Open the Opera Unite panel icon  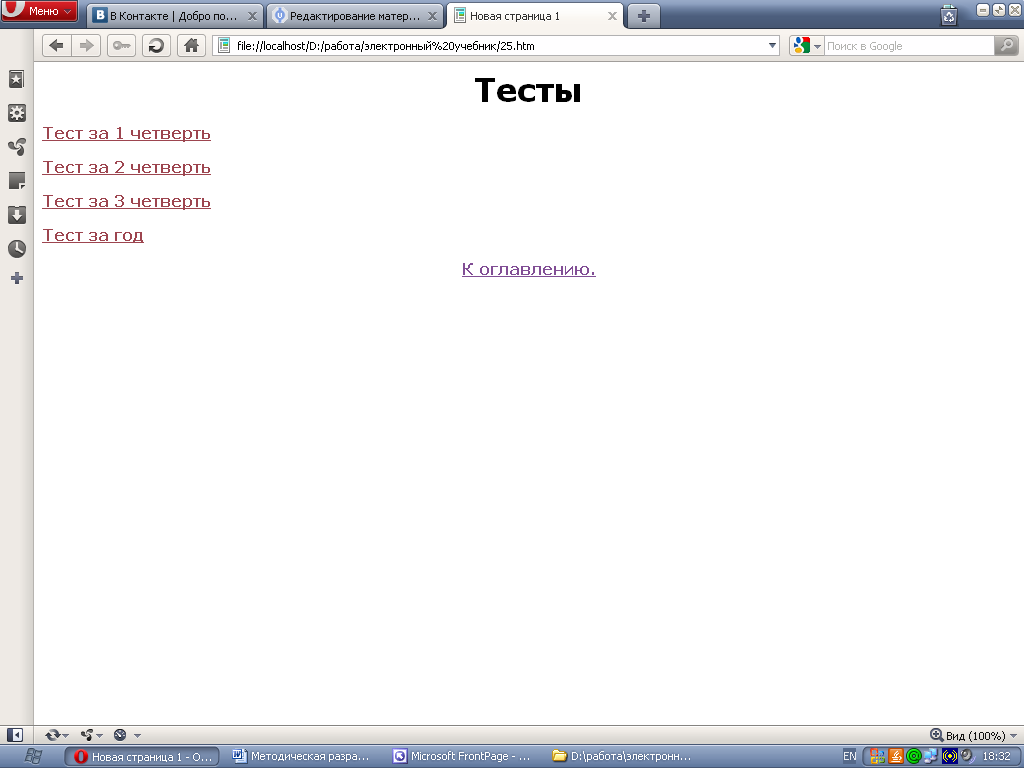click(16, 147)
